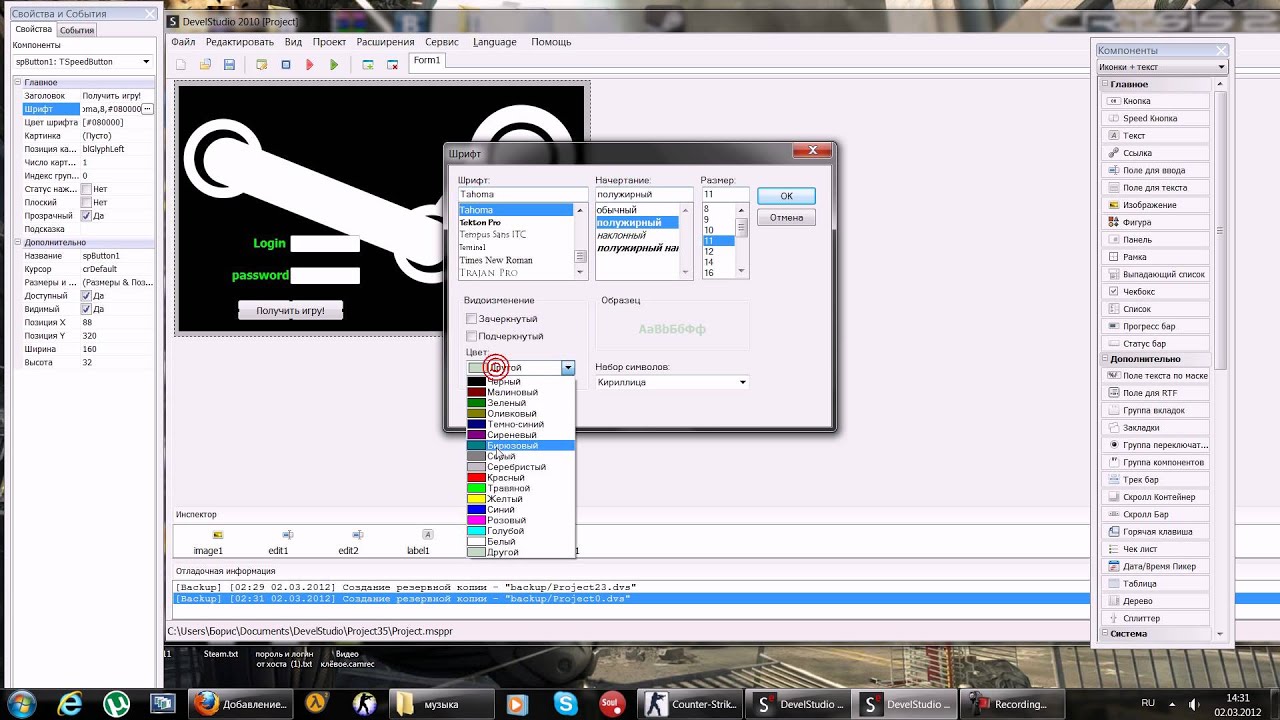Toggle the Видимый property checkbox
The image size is (1280, 720).
click(x=86, y=309)
